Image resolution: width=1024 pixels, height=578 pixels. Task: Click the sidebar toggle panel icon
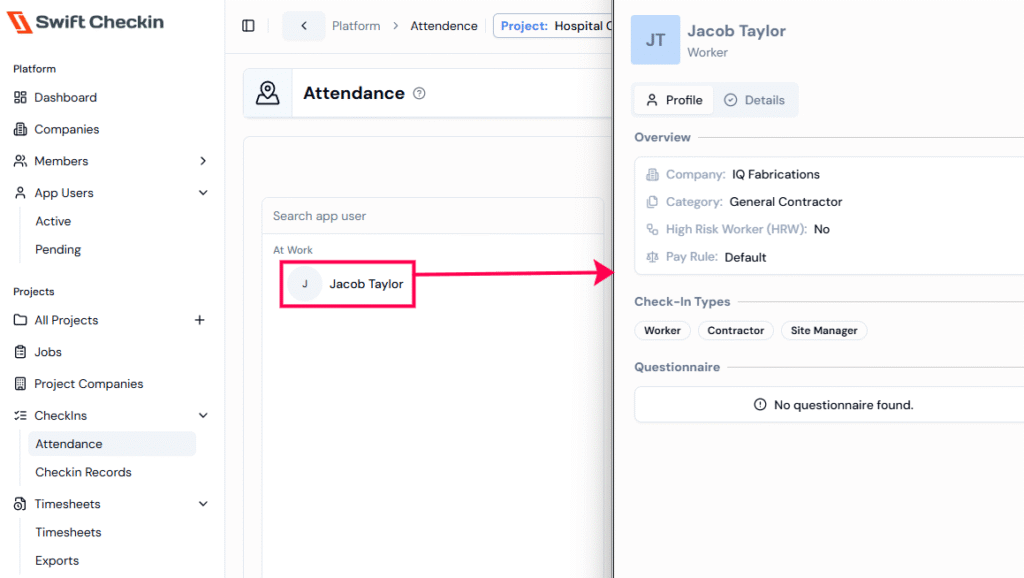tap(249, 26)
